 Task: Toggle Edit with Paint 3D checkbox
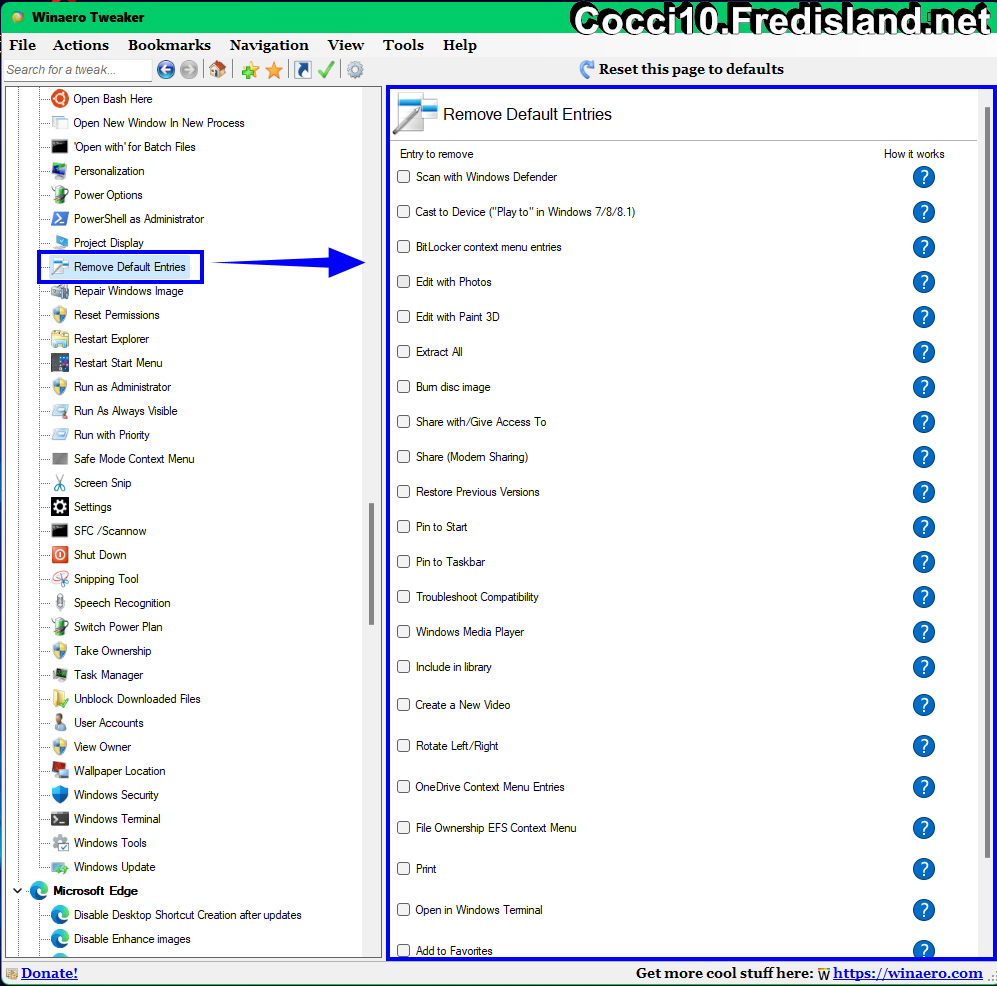click(x=403, y=316)
